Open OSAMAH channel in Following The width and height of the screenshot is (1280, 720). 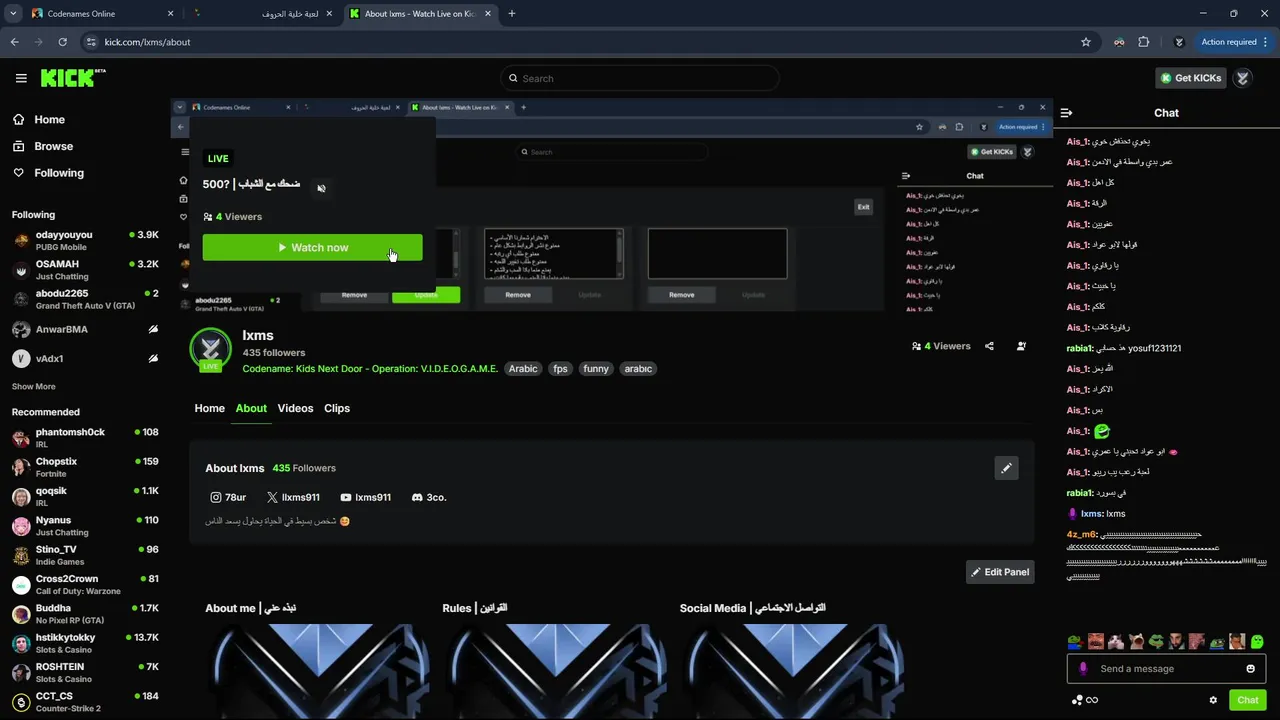click(x=85, y=270)
